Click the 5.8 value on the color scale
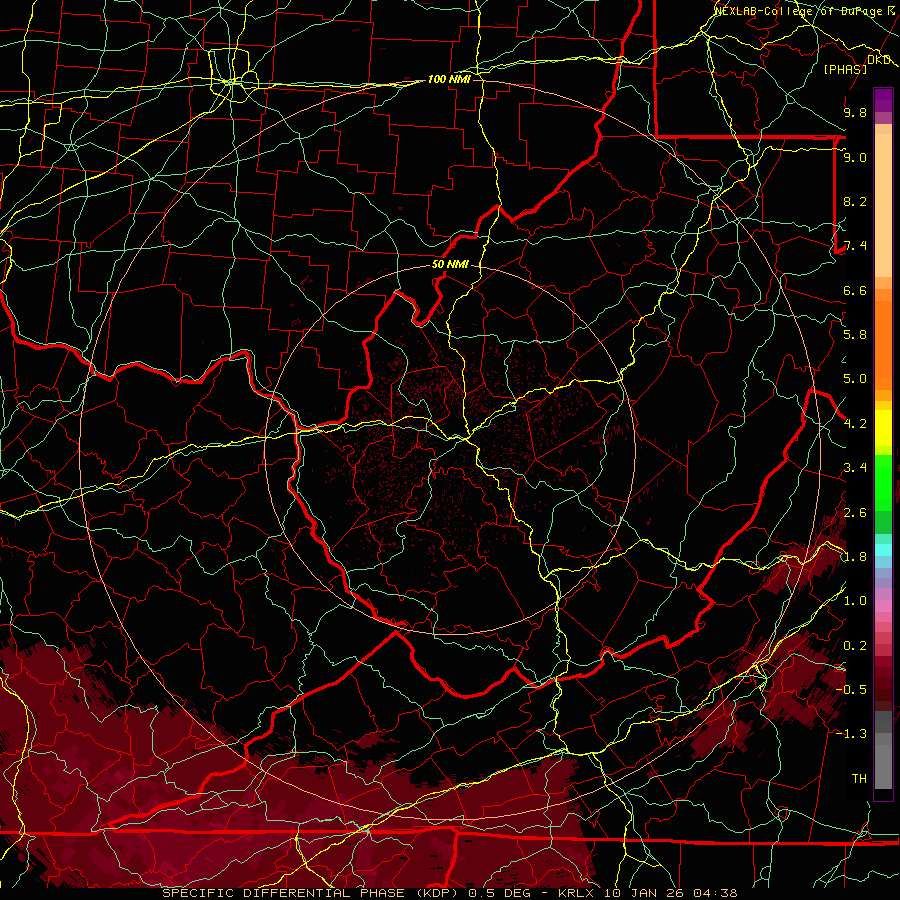Image resolution: width=900 pixels, height=900 pixels. 855,335
